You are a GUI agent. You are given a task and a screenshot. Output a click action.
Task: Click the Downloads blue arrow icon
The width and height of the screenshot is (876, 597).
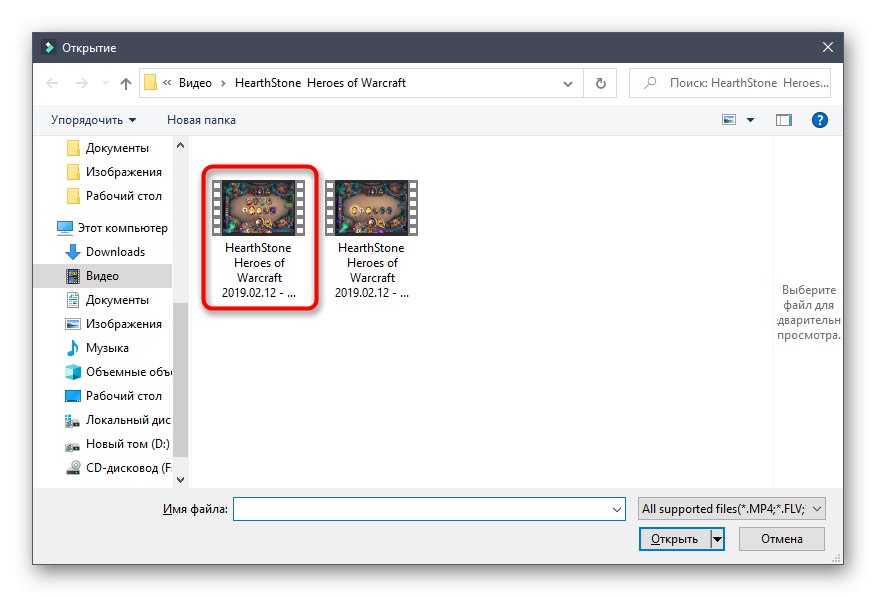73,252
